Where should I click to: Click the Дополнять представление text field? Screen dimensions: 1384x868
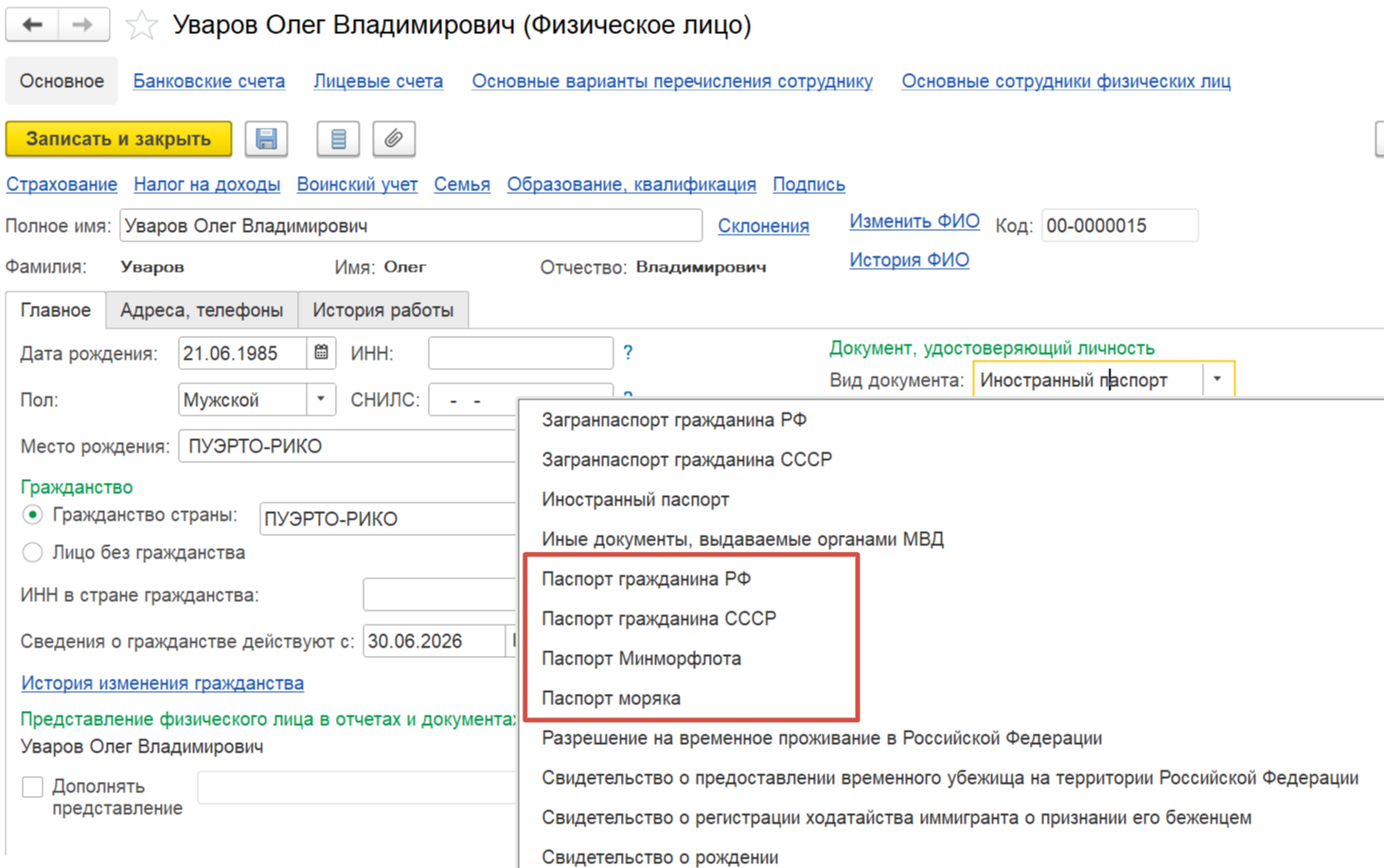tap(358, 788)
